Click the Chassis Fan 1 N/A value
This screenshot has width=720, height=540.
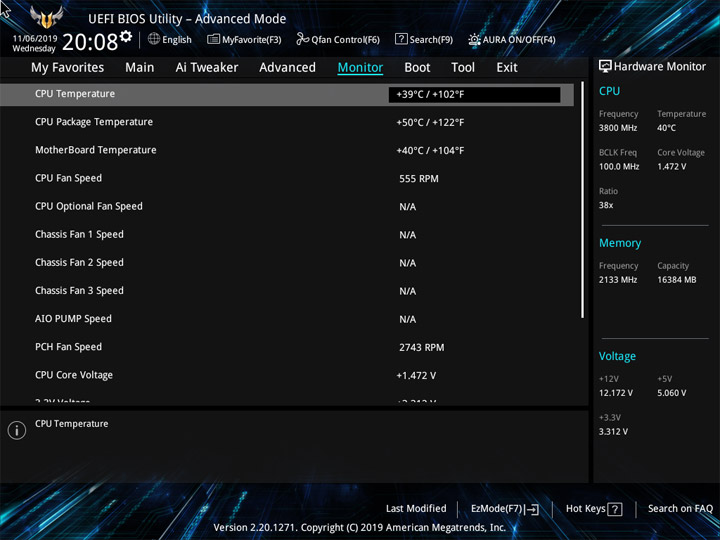(x=407, y=235)
